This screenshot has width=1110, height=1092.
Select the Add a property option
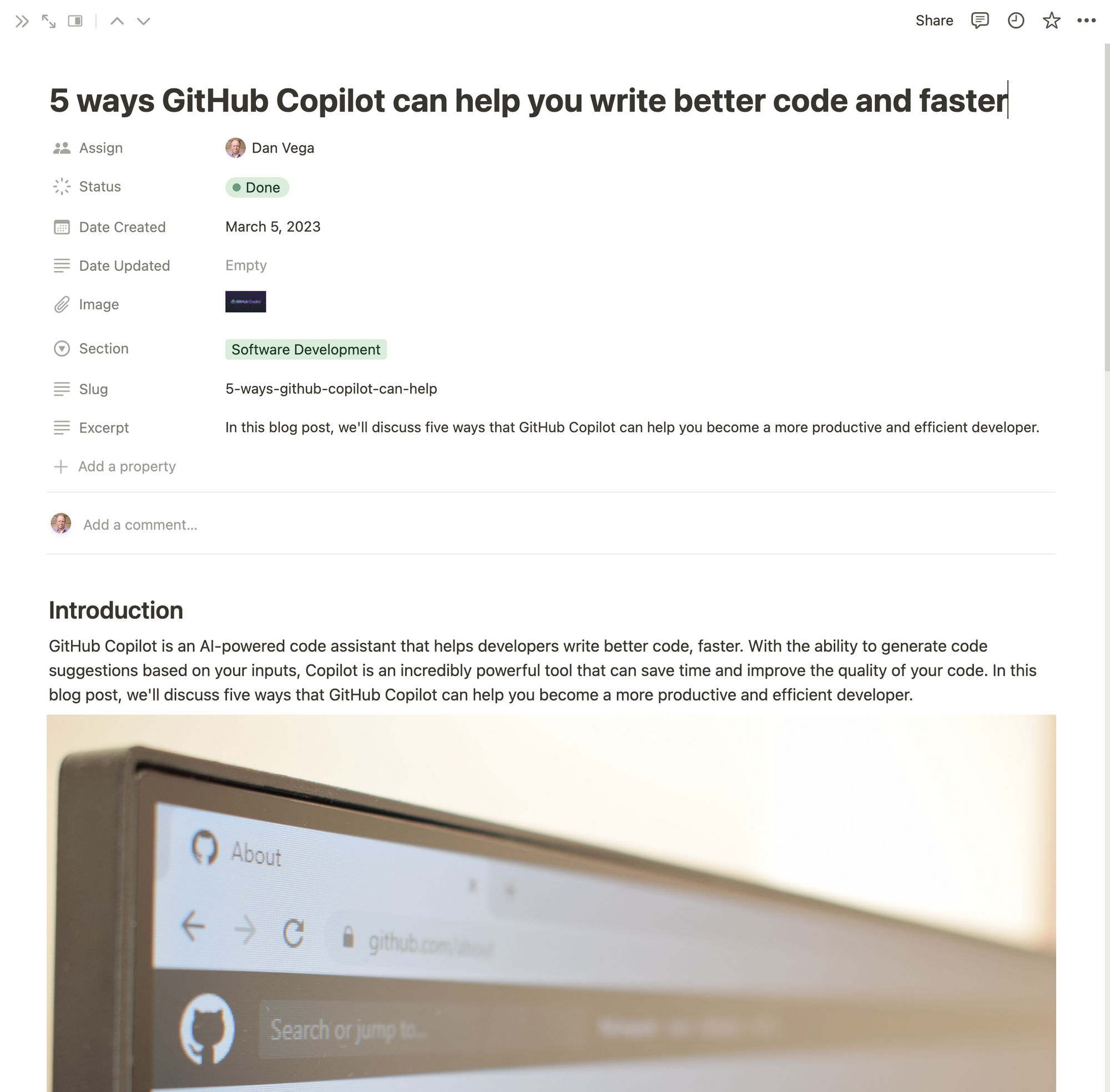coord(114,466)
